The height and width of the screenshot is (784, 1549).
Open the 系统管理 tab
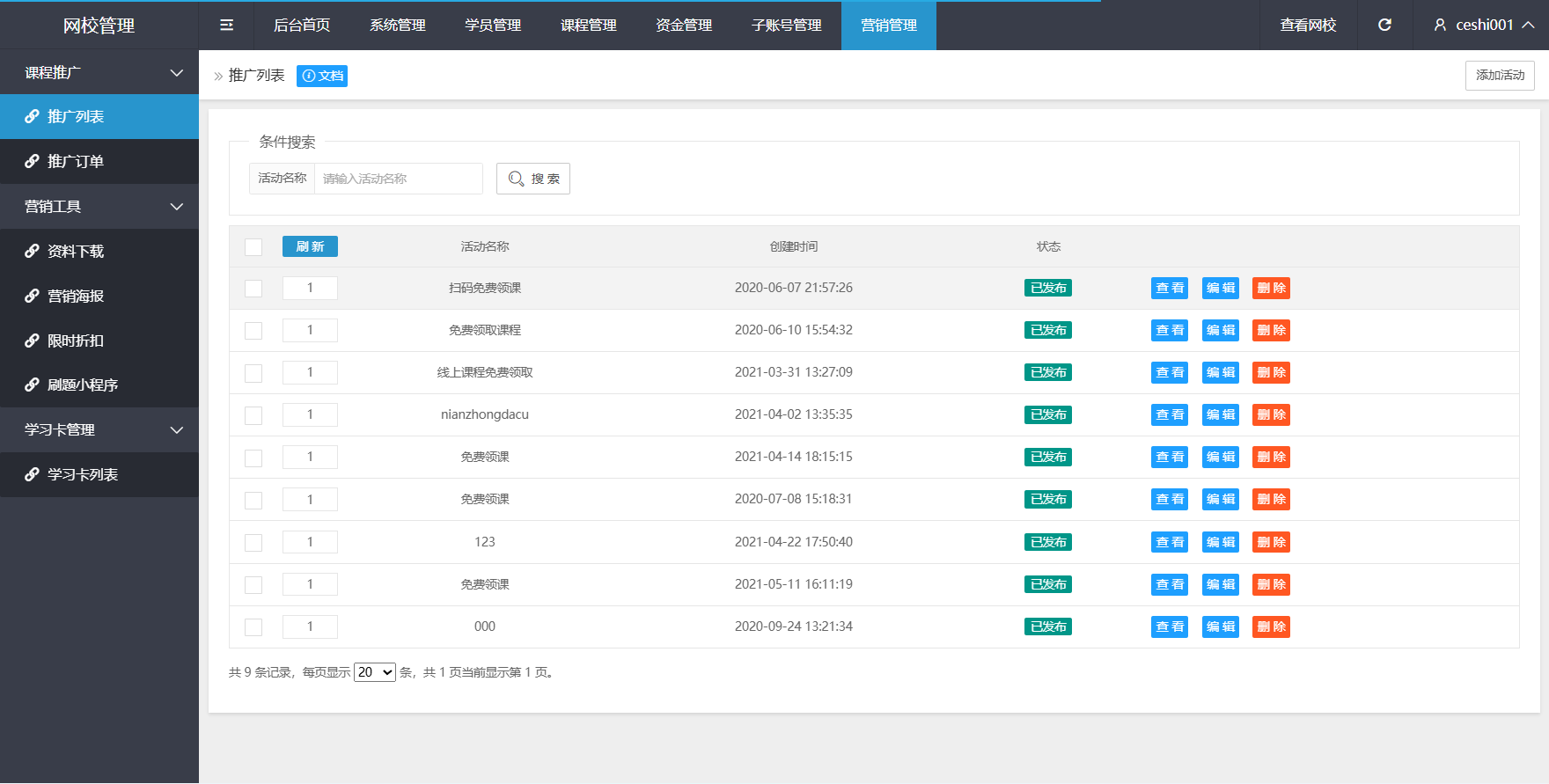click(x=398, y=26)
